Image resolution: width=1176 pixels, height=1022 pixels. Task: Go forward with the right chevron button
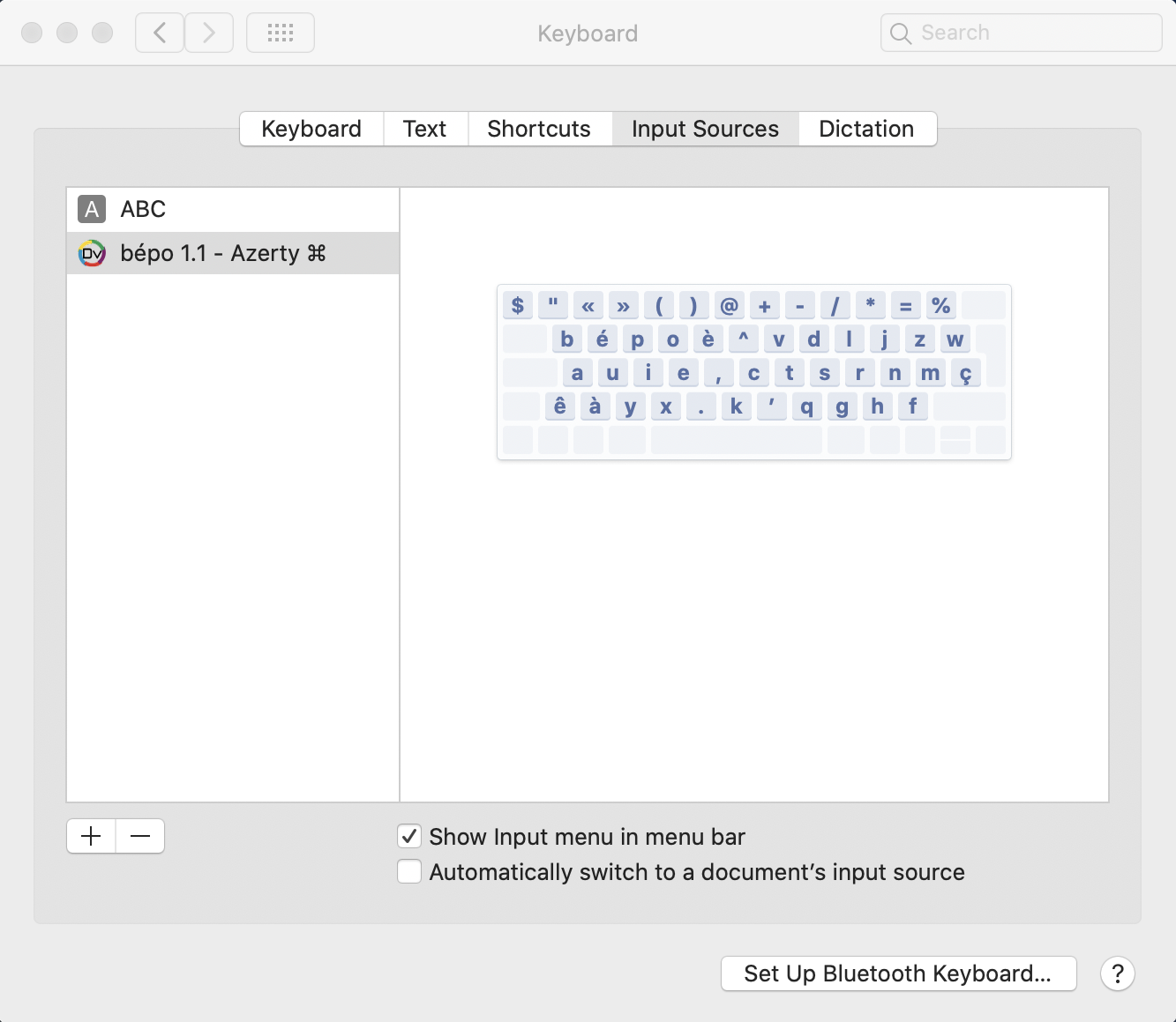coord(209,34)
